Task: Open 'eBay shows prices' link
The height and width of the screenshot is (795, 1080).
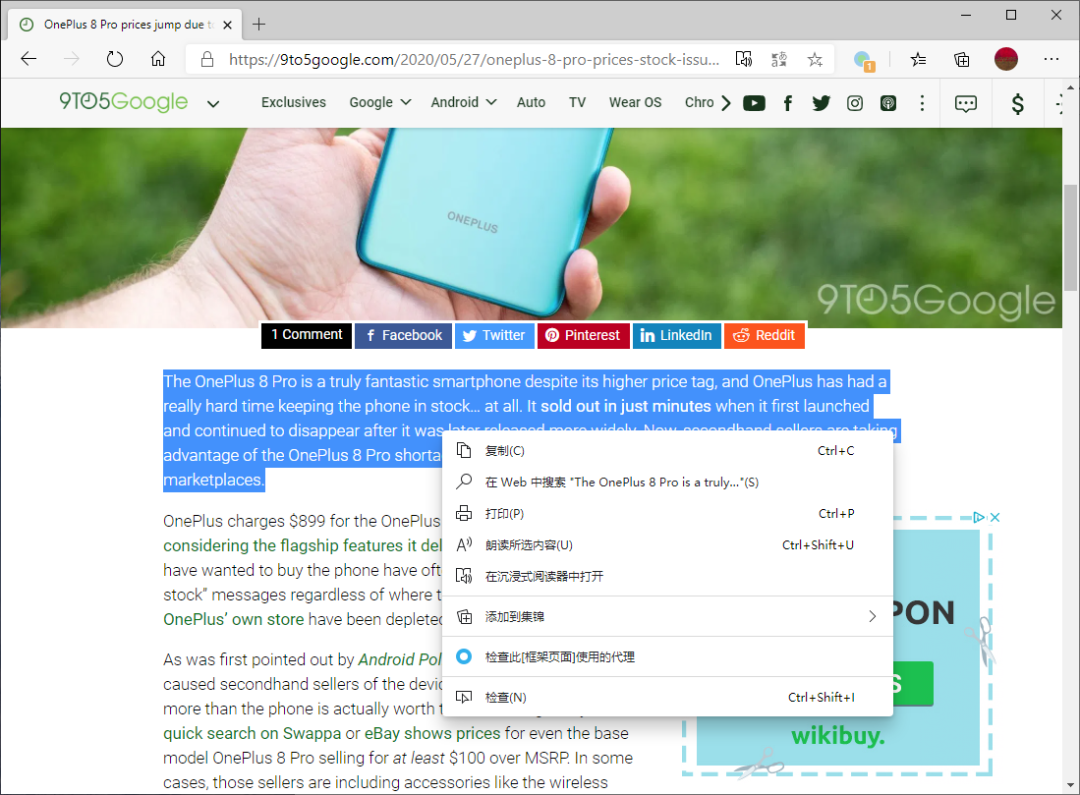Action: tap(432, 733)
